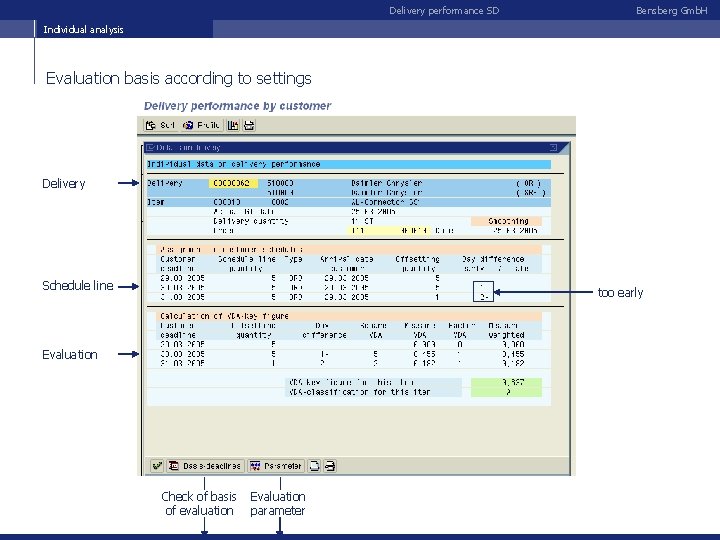This screenshot has width=720, height=540.
Task: Click the 'Offsetting quantity' column header
Action: (417, 264)
